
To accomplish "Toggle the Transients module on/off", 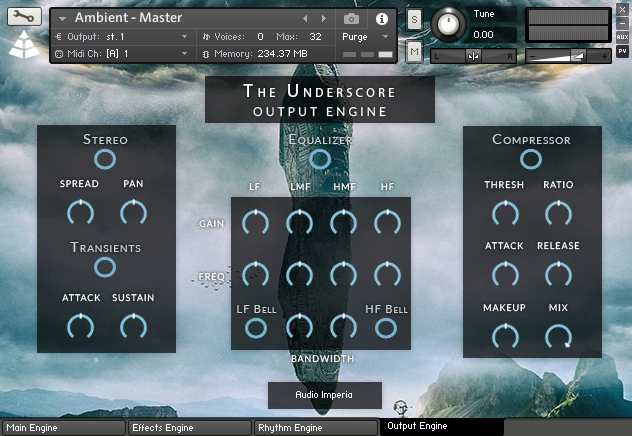I will click(105, 267).
